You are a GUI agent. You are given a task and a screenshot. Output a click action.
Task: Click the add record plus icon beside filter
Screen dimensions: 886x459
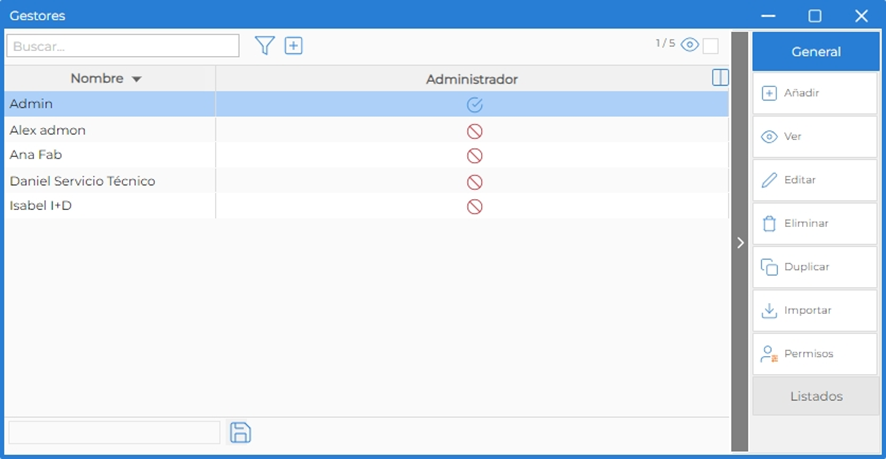click(293, 45)
